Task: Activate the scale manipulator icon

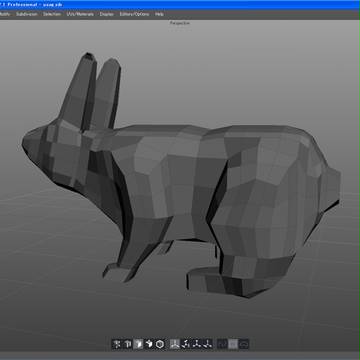Action: [x=208, y=344]
